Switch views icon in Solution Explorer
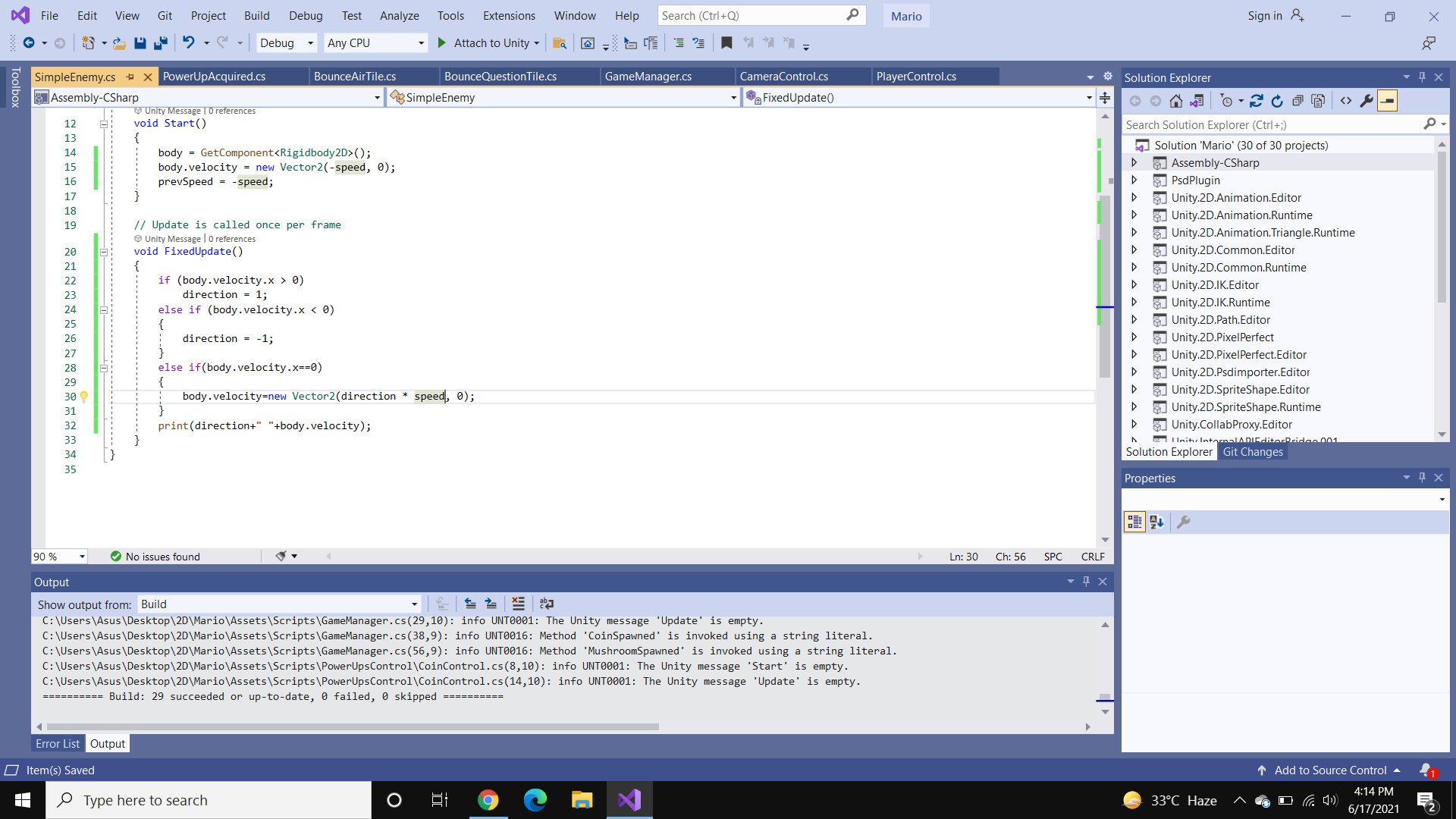This screenshot has height=819, width=1456. point(1197,101)
